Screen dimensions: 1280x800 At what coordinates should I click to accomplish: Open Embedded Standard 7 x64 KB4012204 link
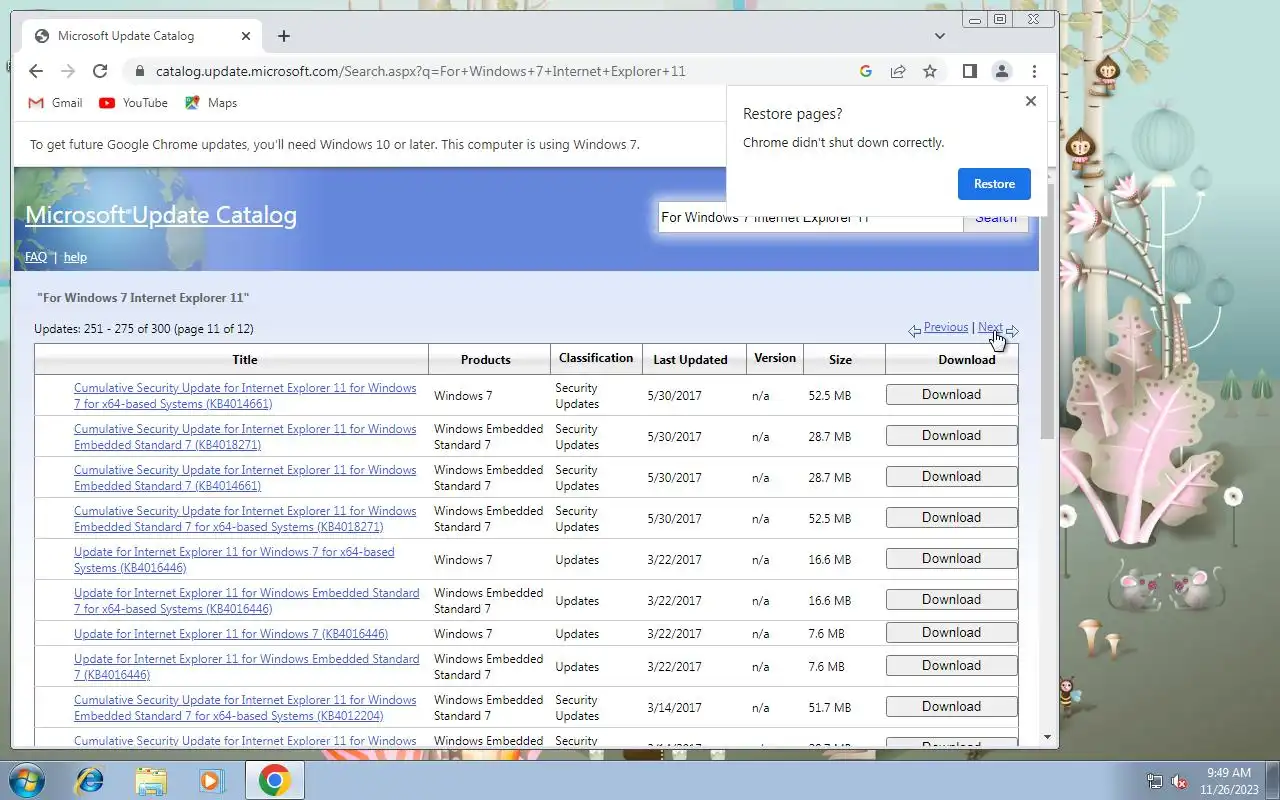tap(245, 708)
